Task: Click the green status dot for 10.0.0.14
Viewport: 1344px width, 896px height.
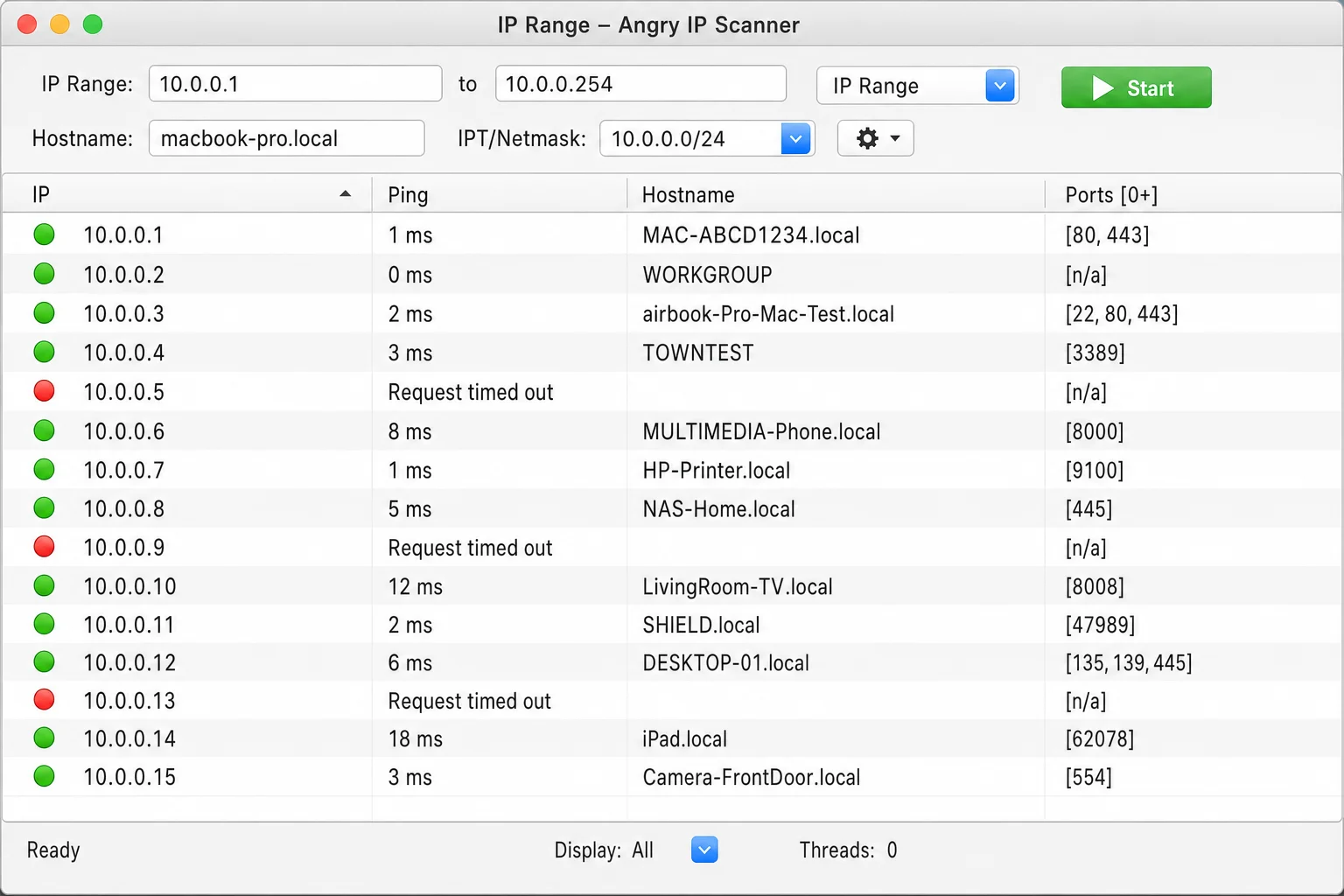Action: [44, 738]
